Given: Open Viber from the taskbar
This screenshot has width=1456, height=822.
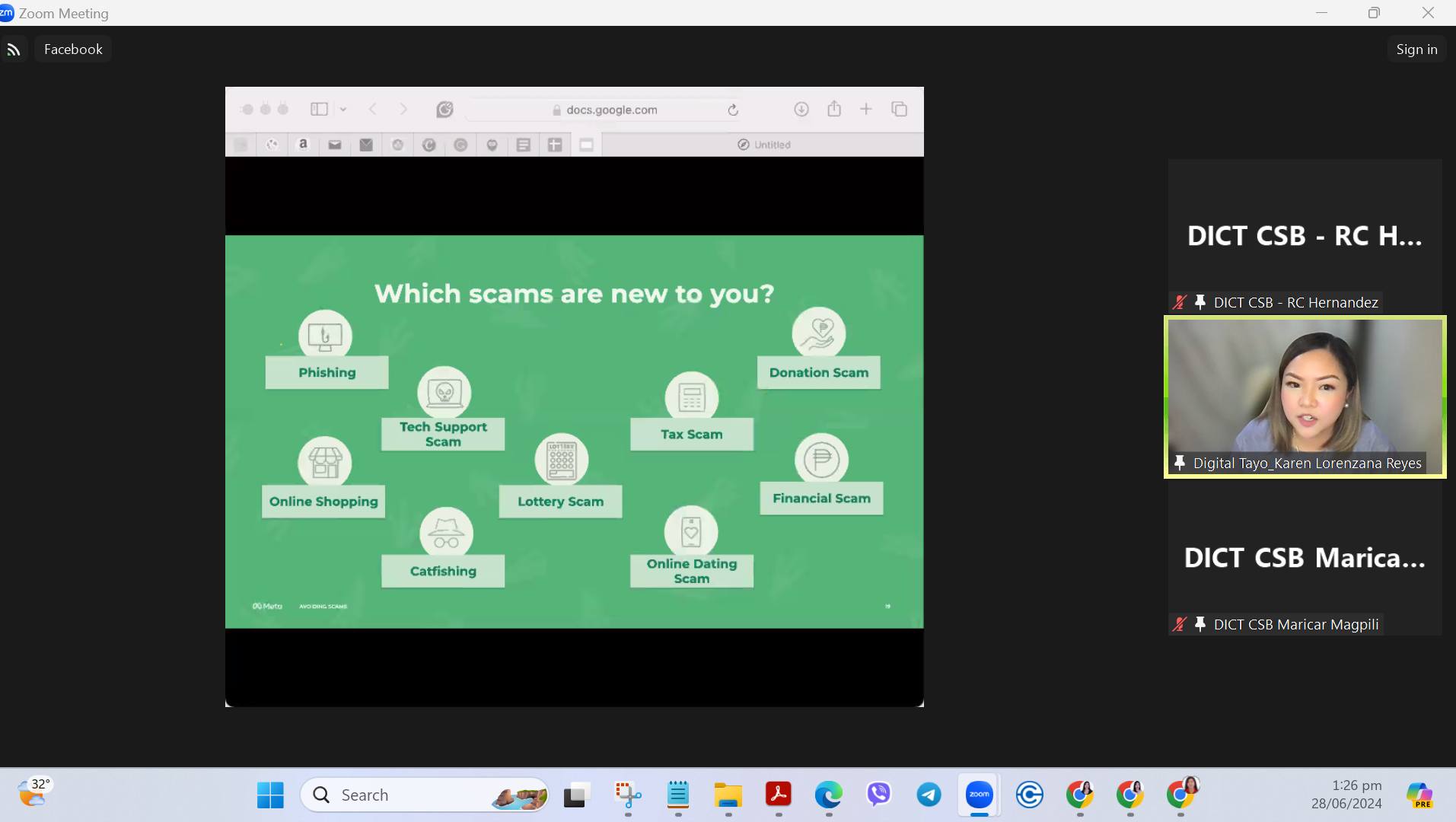Looking at the screenshot, I should [878, 795].
